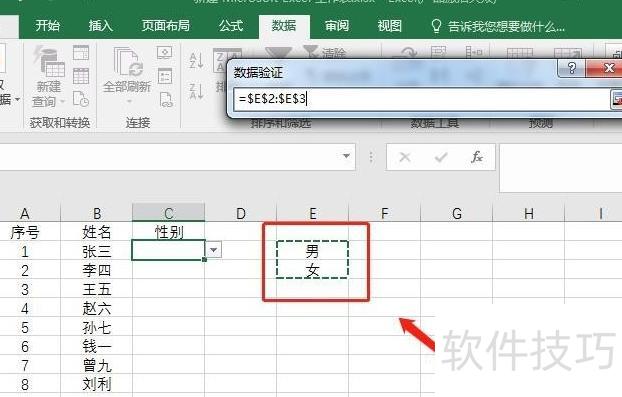Click the properties icon in 连接 group
Viewport: 622px width, 397px height.
[165, 75]
